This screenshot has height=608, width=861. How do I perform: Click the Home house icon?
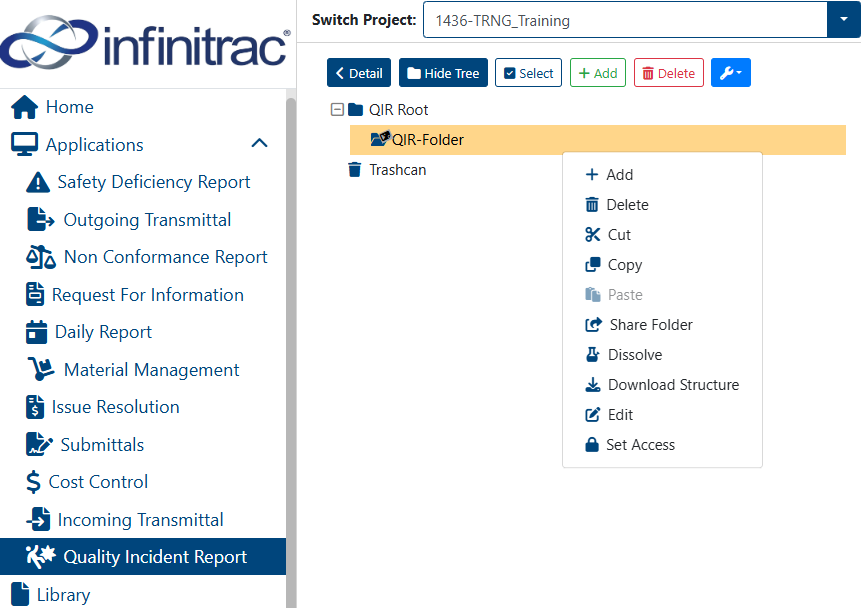point(25,107)
